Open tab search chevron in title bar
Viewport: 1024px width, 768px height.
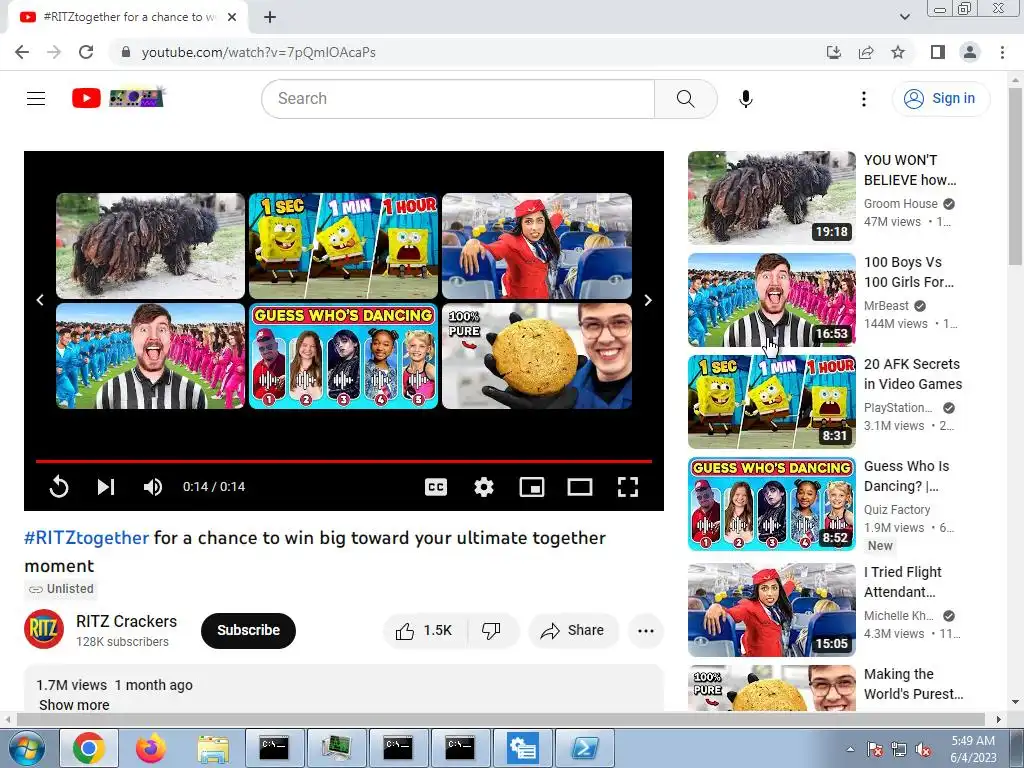coord(904,17)
